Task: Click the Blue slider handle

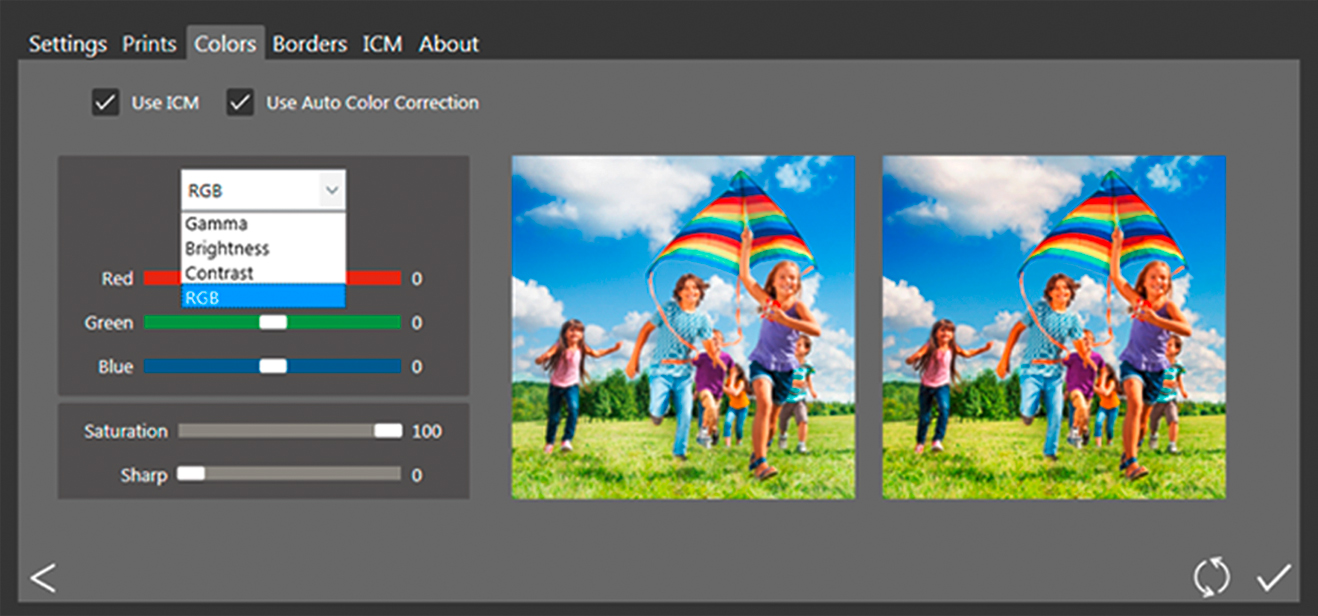Action: [x=273, y=366]
